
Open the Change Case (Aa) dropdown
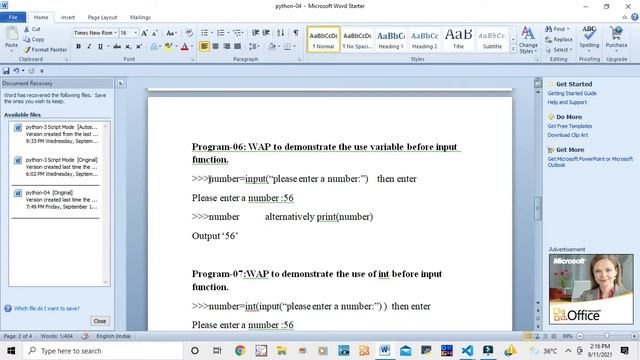171,33
